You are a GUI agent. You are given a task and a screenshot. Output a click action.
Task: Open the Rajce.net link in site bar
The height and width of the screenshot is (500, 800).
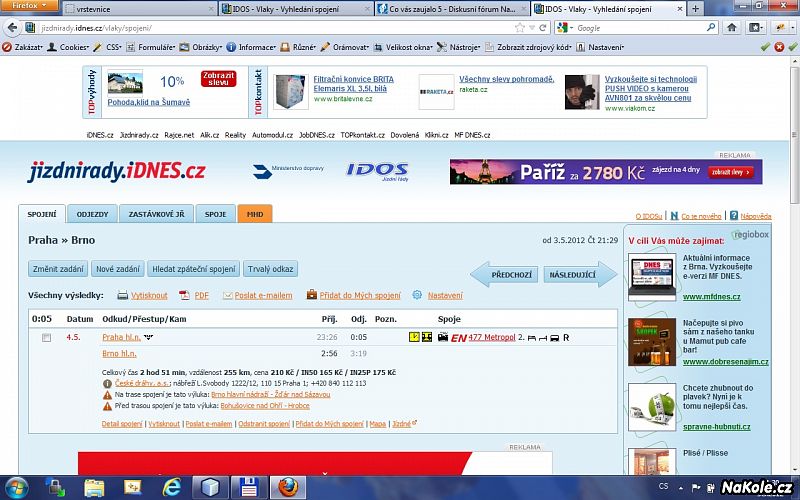click(x=179, y=135)
